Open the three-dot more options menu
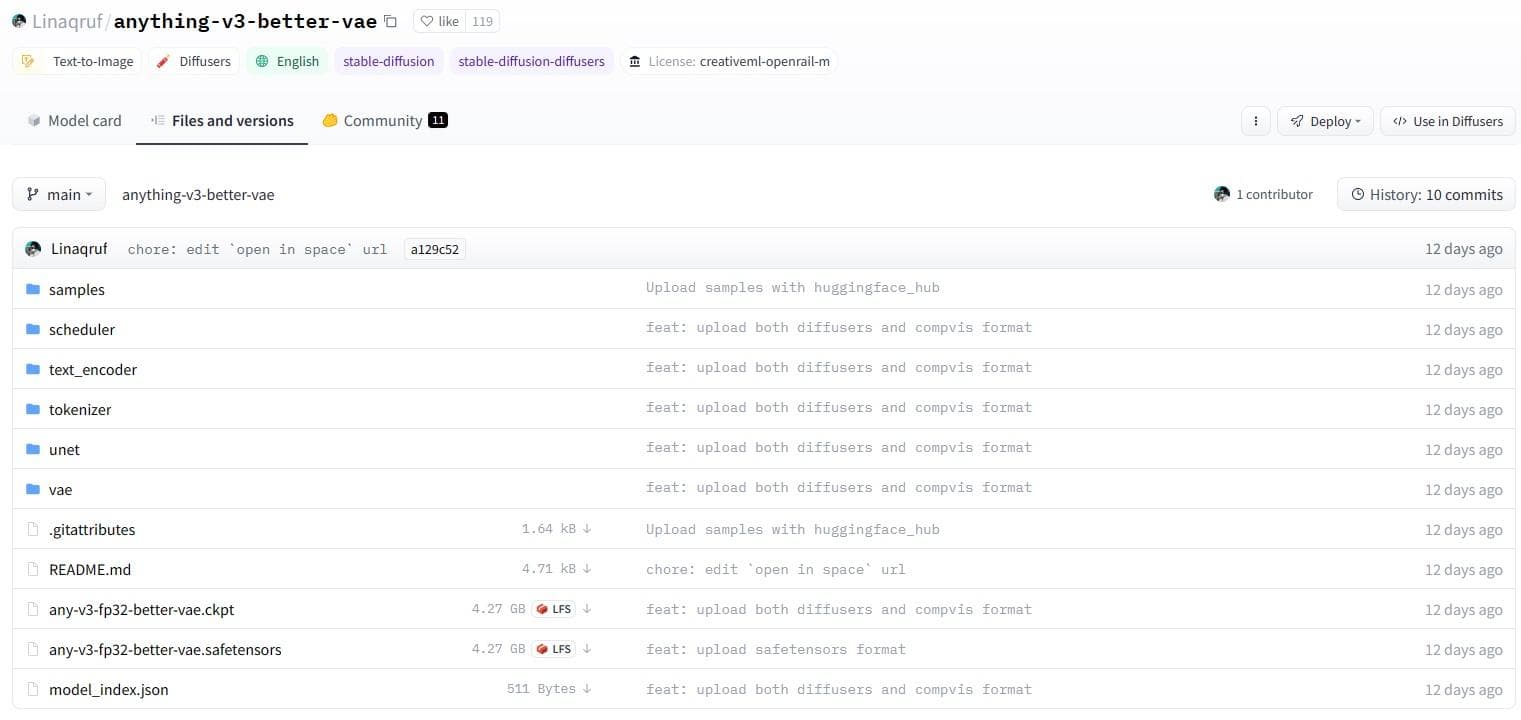 [1255, 121]
